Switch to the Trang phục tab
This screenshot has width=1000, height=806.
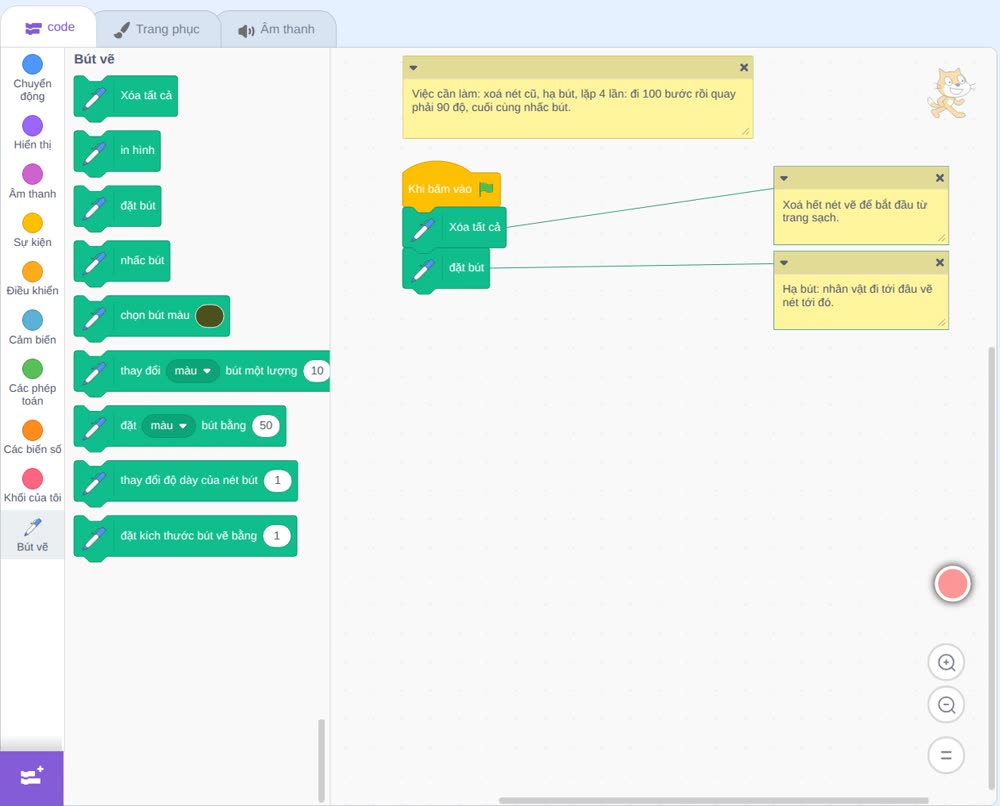(157, 29)
